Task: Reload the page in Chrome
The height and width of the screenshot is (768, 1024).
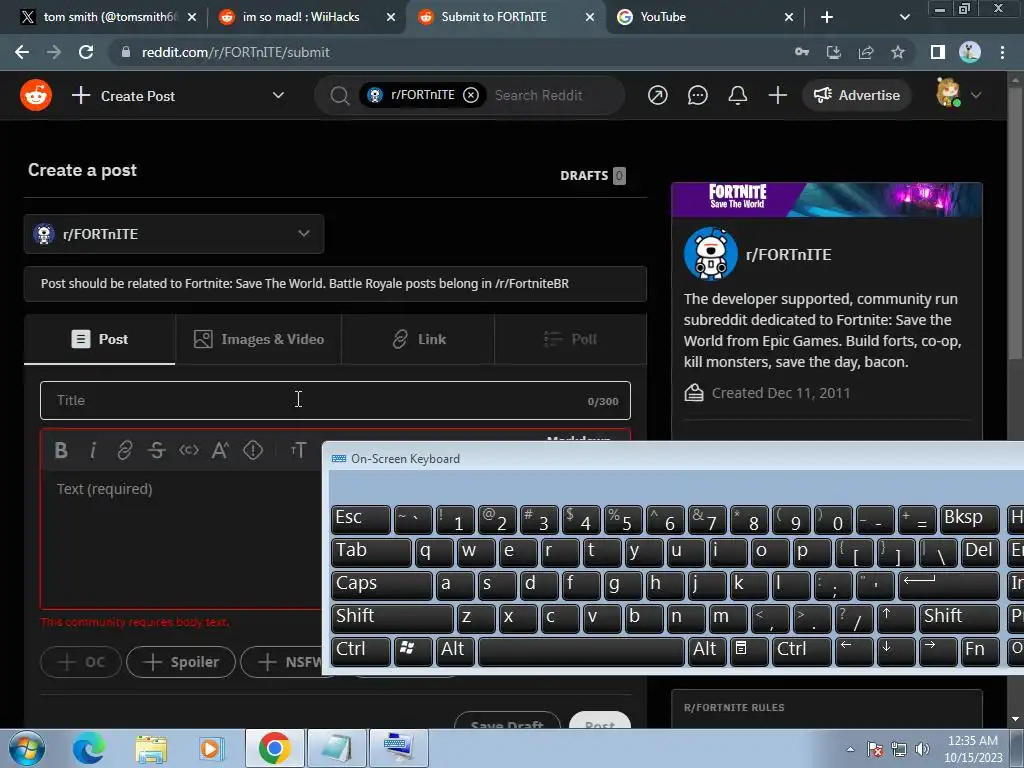Action: [86, 52]
